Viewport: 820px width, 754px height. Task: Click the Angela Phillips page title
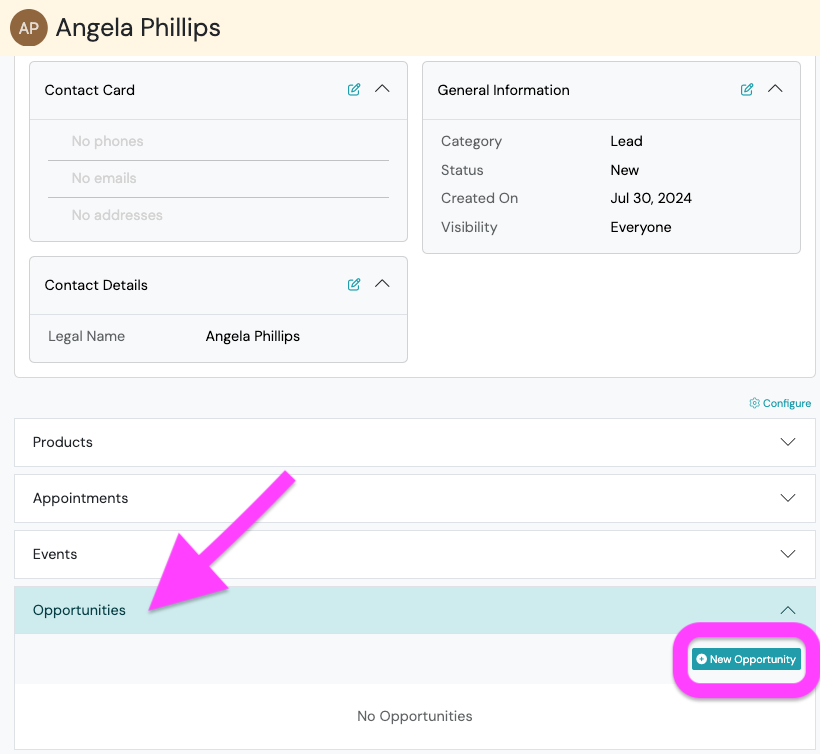coord(138,28)
